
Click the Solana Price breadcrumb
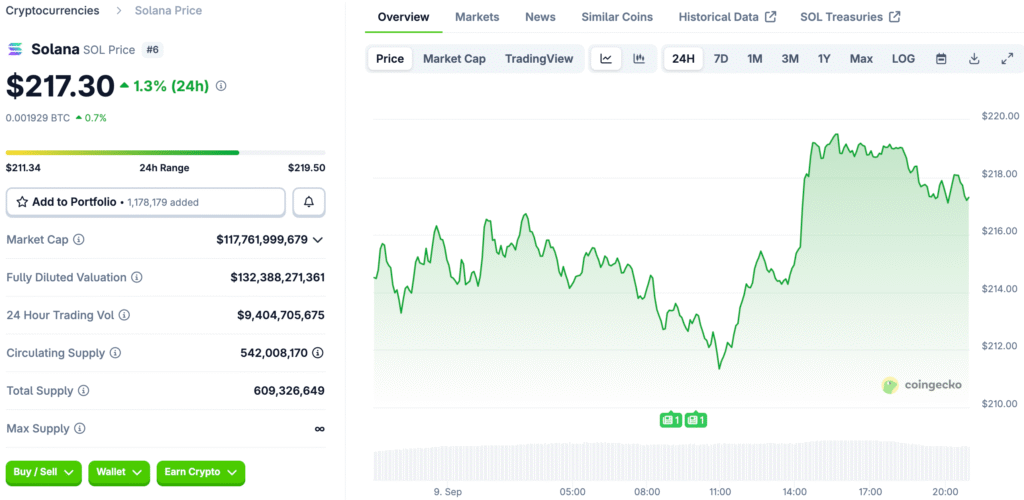[168, 10]
